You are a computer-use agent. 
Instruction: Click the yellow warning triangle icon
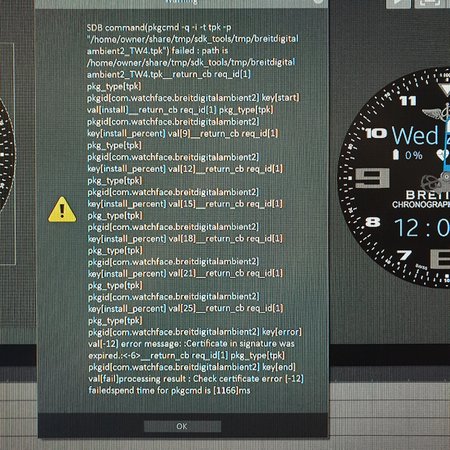[62, 210]
